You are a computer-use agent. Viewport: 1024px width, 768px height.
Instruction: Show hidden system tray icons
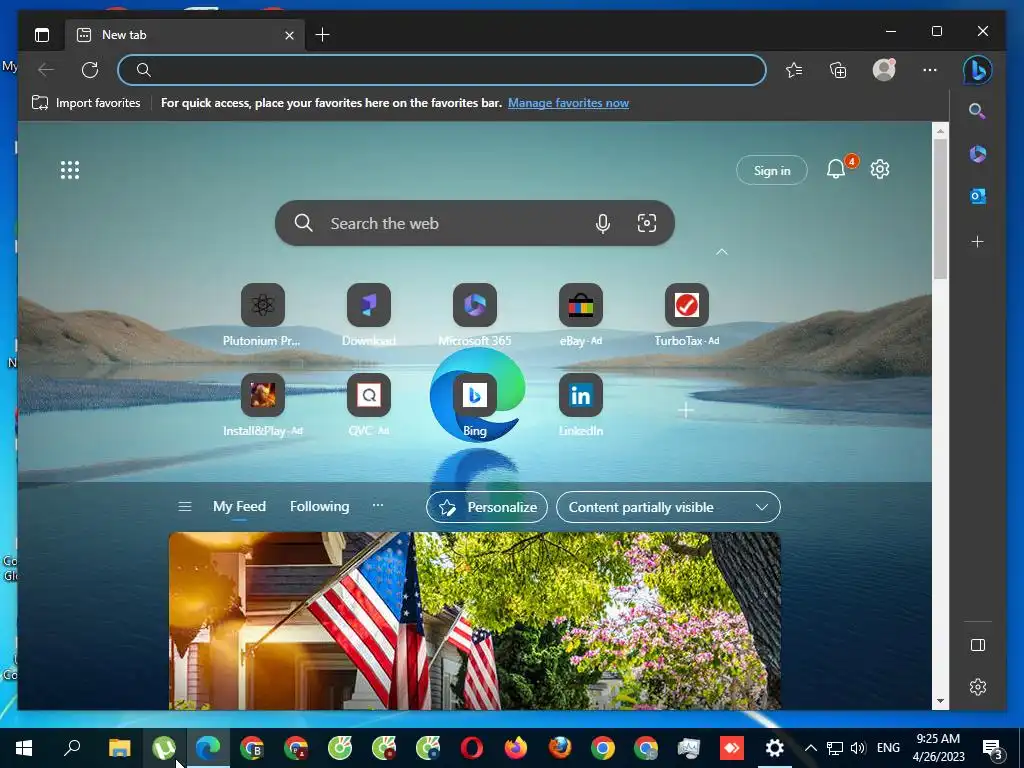click(x=810, y=748)
